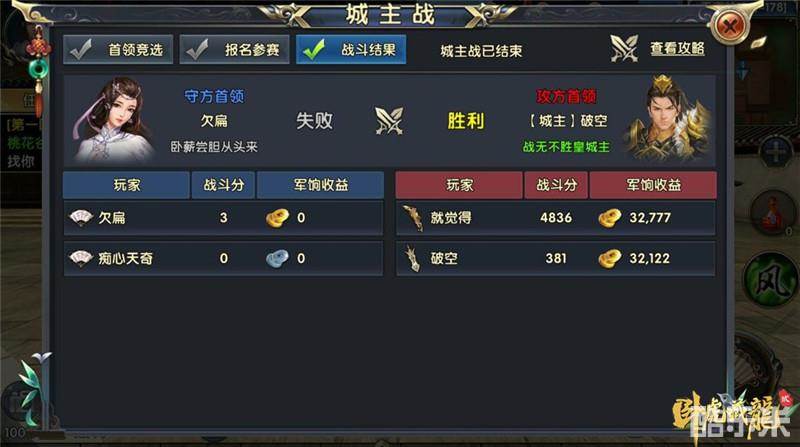Tap the 风 skill icon

point(772,280)
